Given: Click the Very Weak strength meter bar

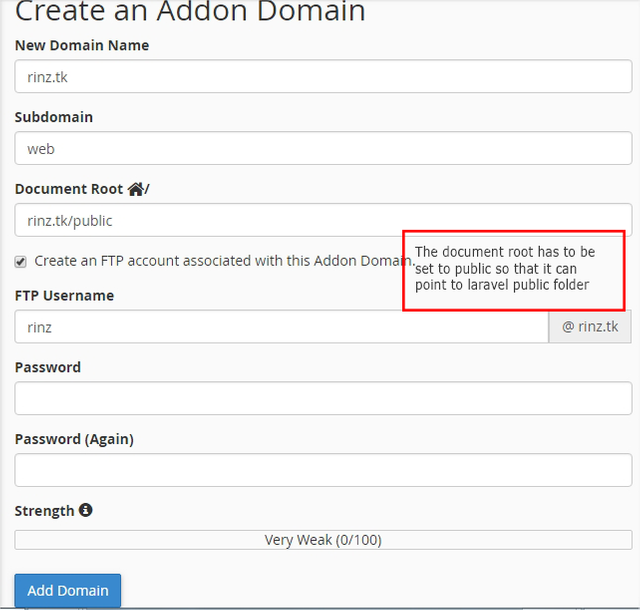Looking at the screenshot, I should click(x=323, y=540).
